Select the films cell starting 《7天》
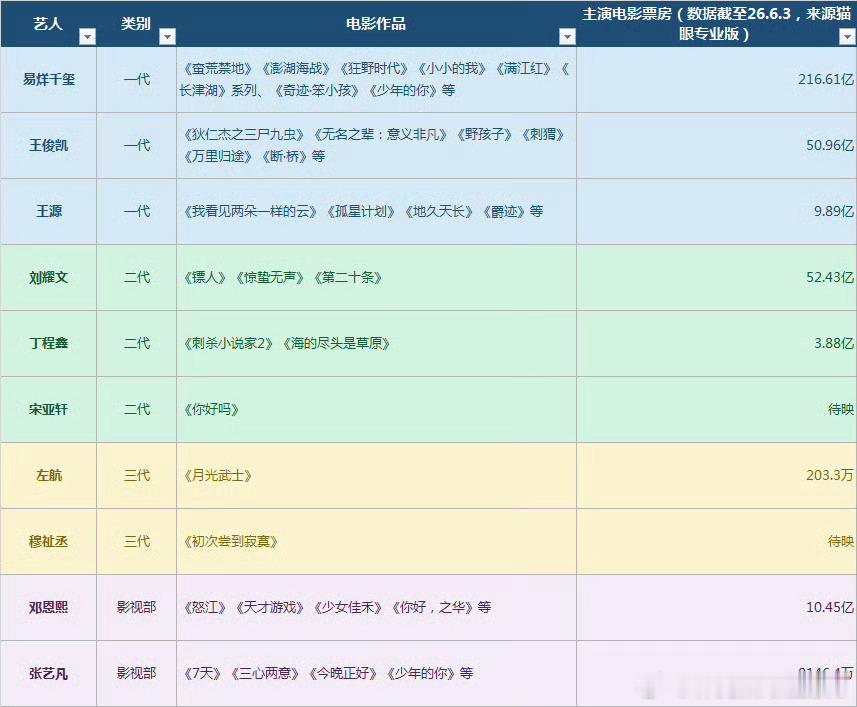Screen dimensions: 857x707 [x=377, y=674]
